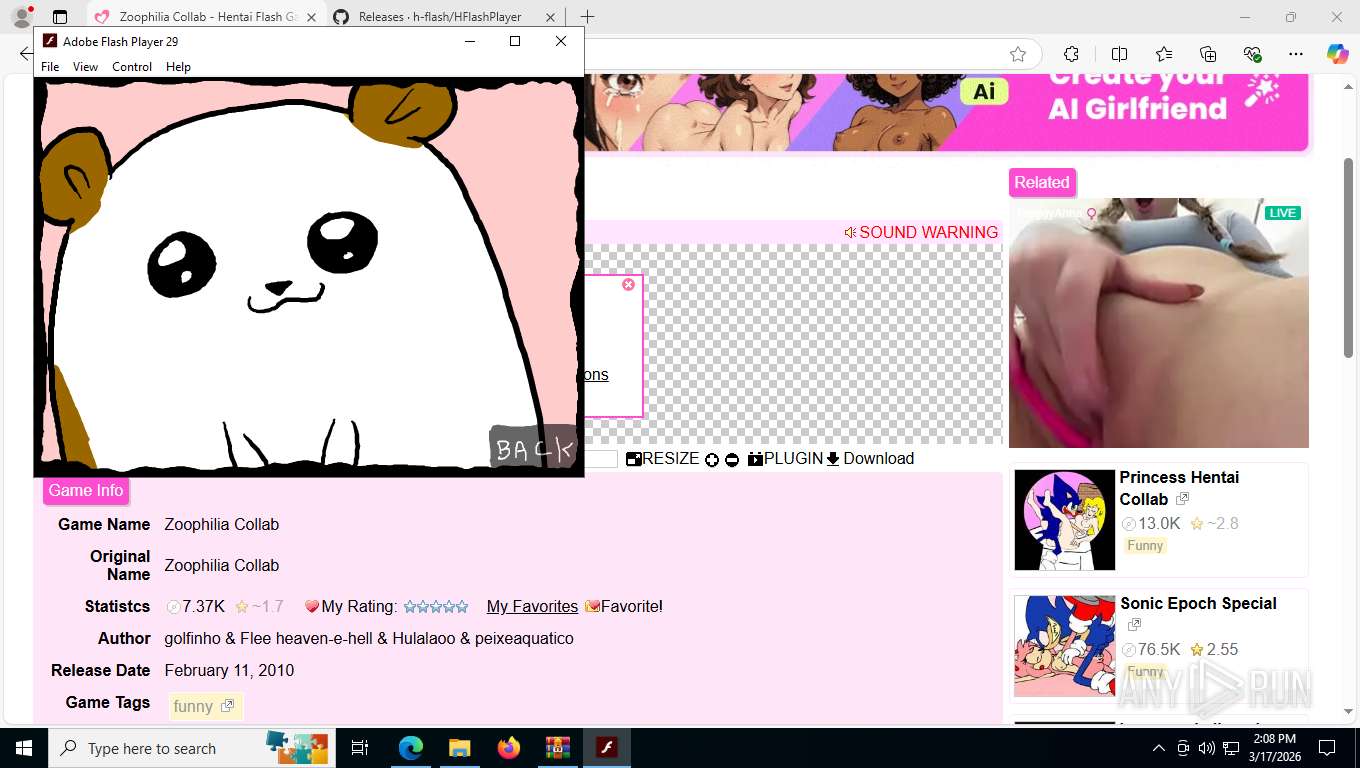Click the Game Info section label
1360x768 pixels.
(86, 490)
